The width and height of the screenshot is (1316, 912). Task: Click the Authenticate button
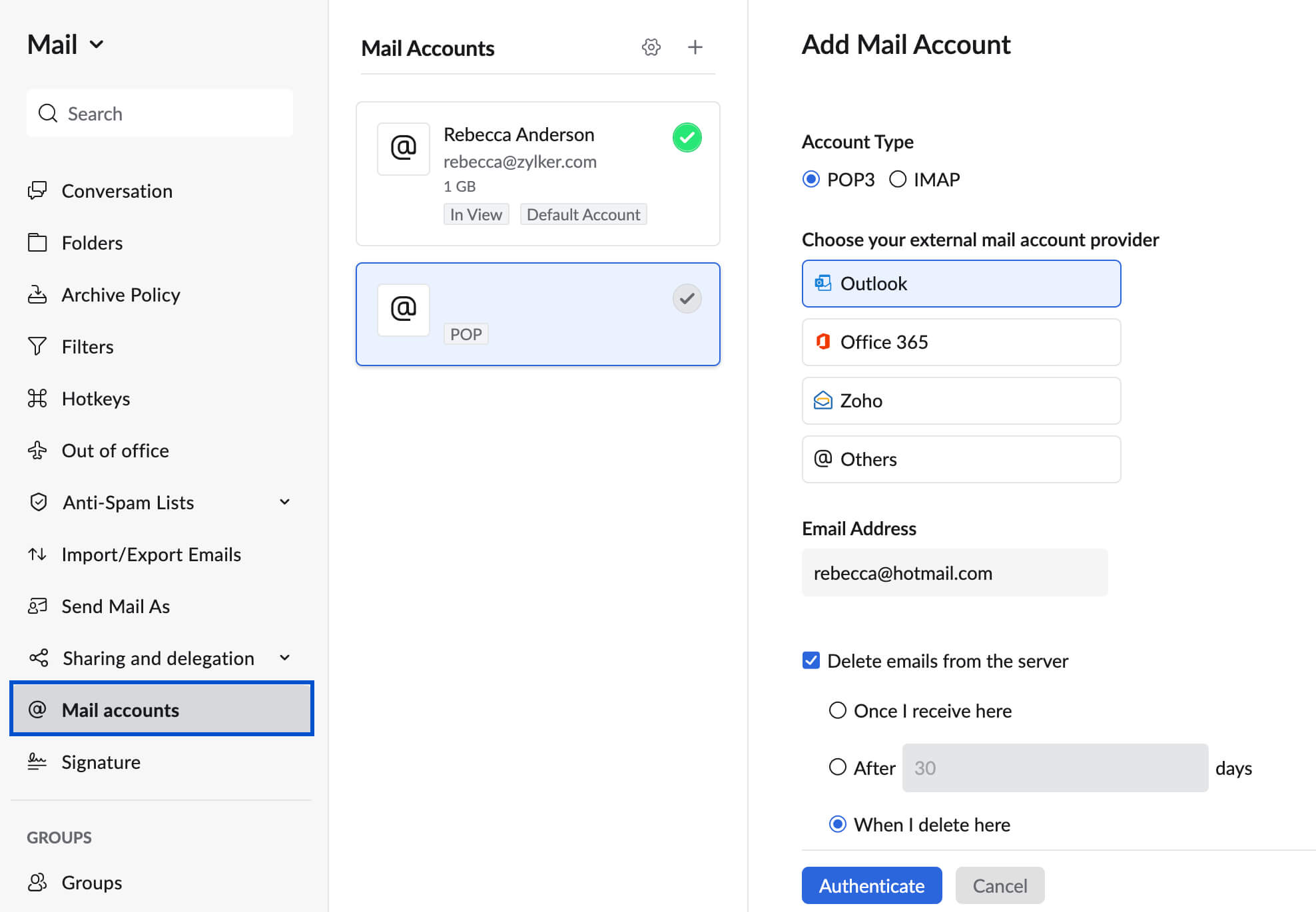[871, 885]
